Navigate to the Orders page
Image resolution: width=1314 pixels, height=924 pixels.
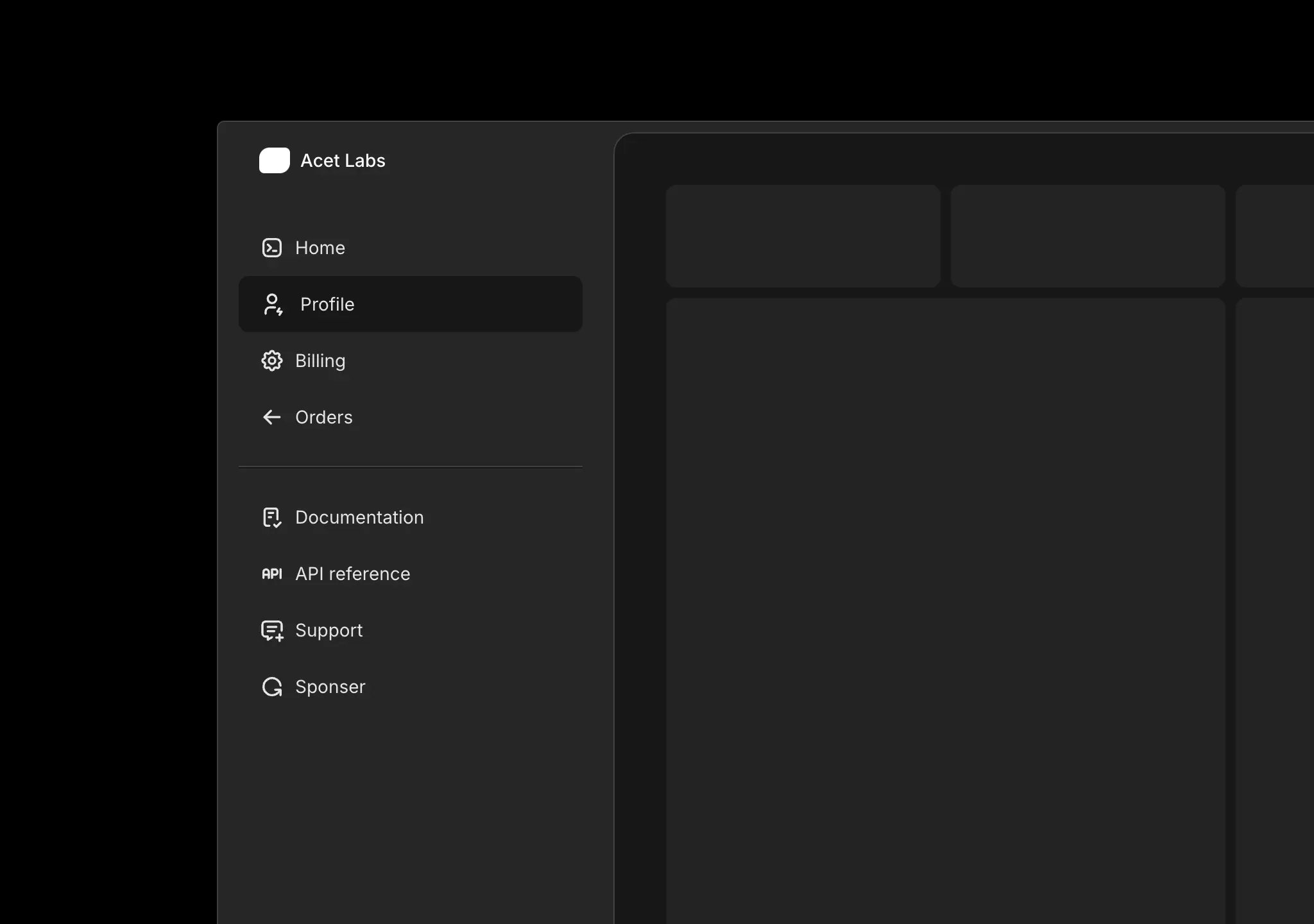324,417
